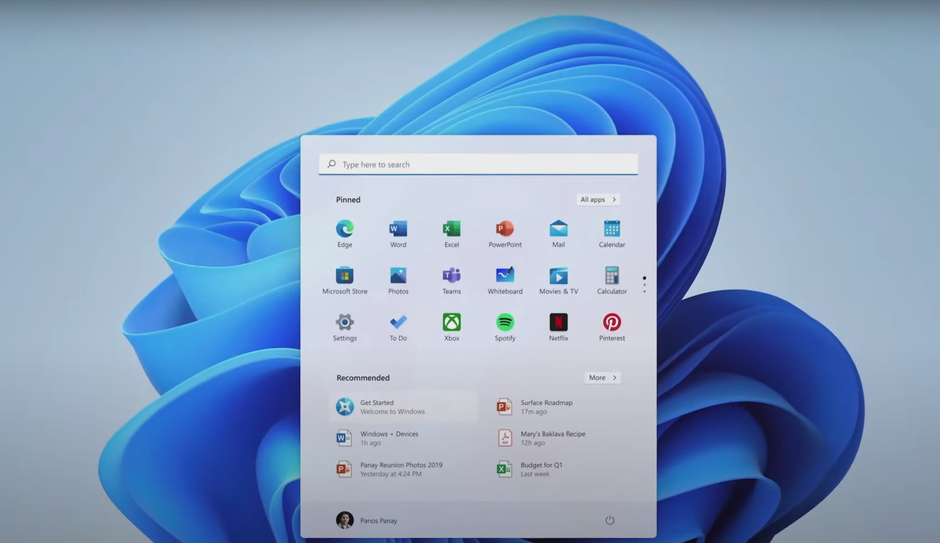The image size is (940, 543).
Task: Open Settings gear in pinned apps
Action: click(x=345, y=322)
